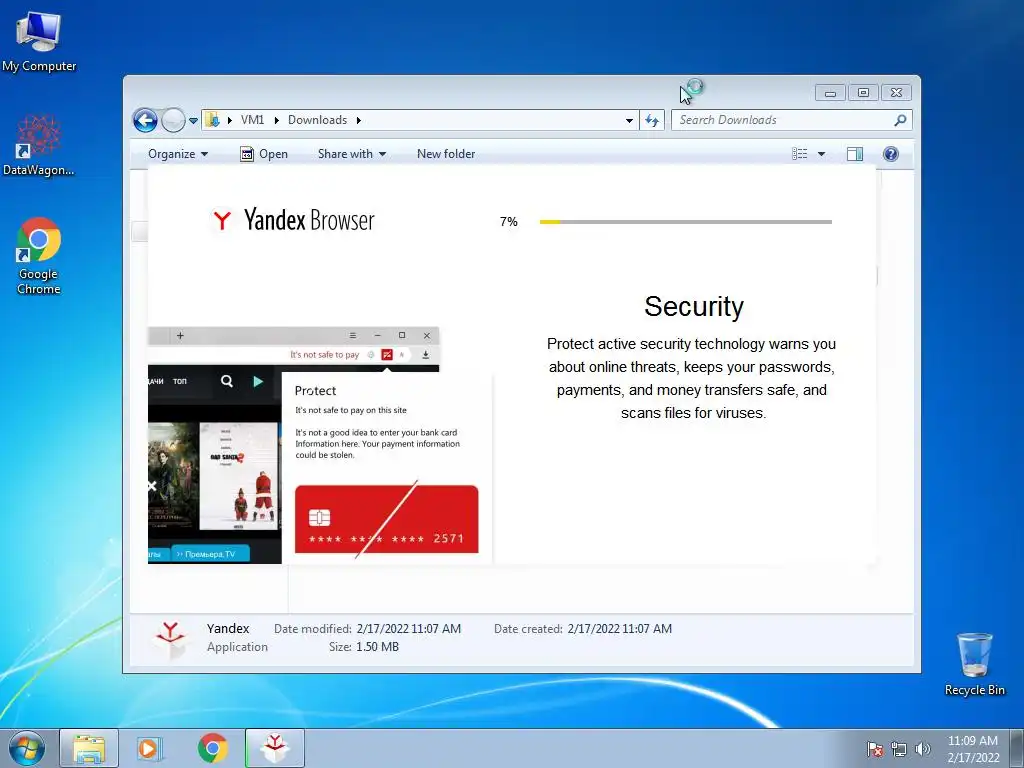Close the Downloads Explorer window
This screenshot has width=1024, height=768.
coord(897,93)
